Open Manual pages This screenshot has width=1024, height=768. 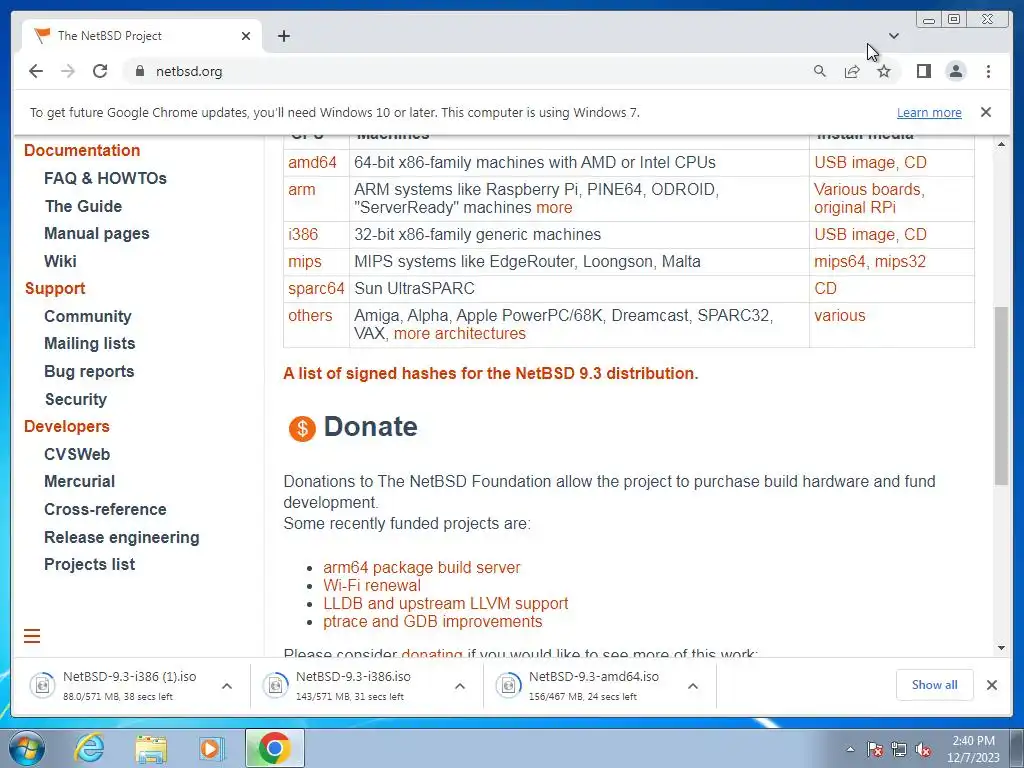click(97, 234)
